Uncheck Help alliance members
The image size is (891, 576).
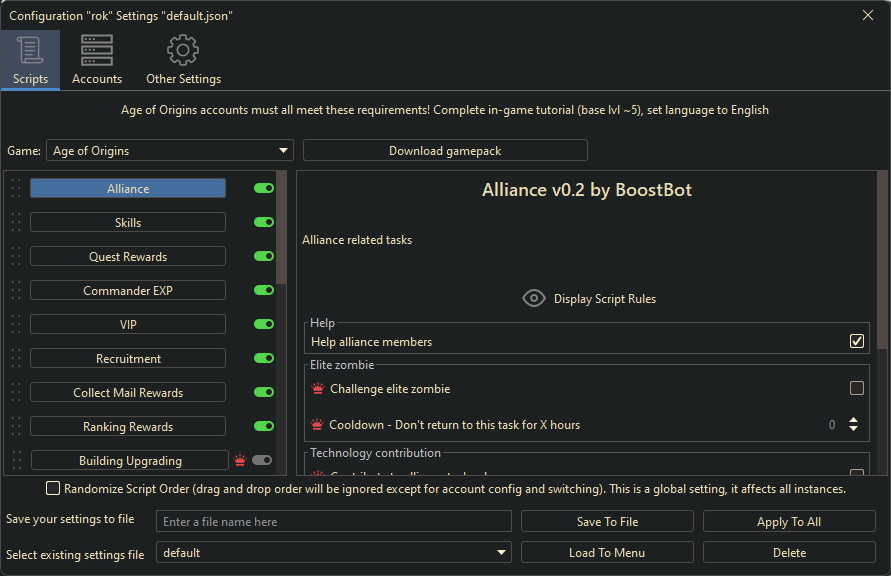(x=856, y=340)
